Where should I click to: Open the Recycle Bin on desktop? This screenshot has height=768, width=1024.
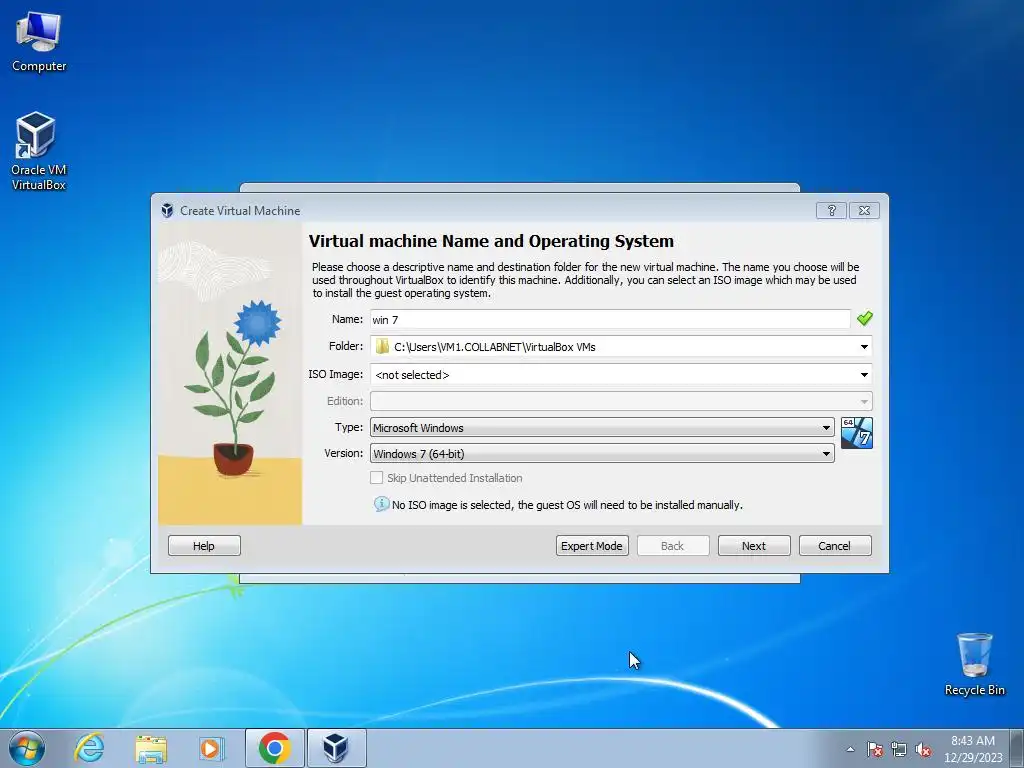coord(974,664)
